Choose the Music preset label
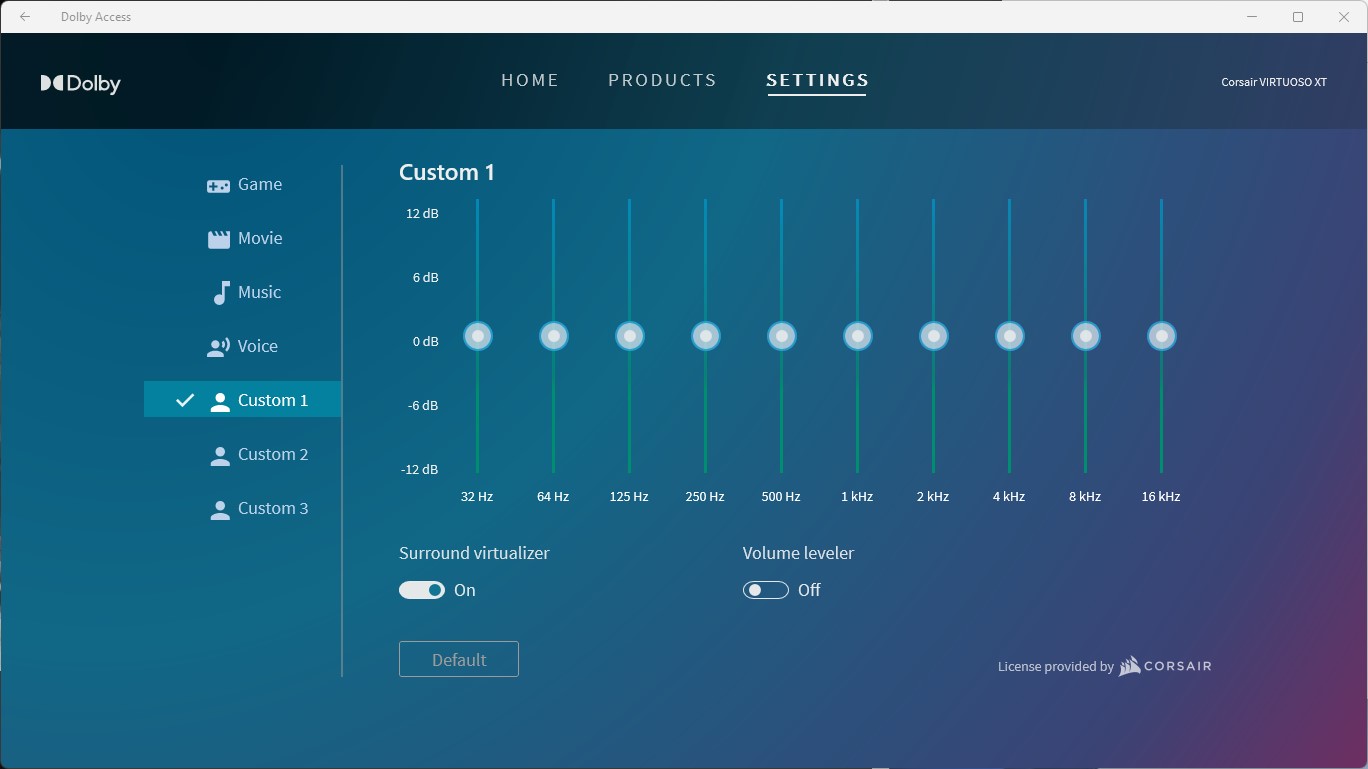This screenshot has width=1368, height=769. [259, 292]
